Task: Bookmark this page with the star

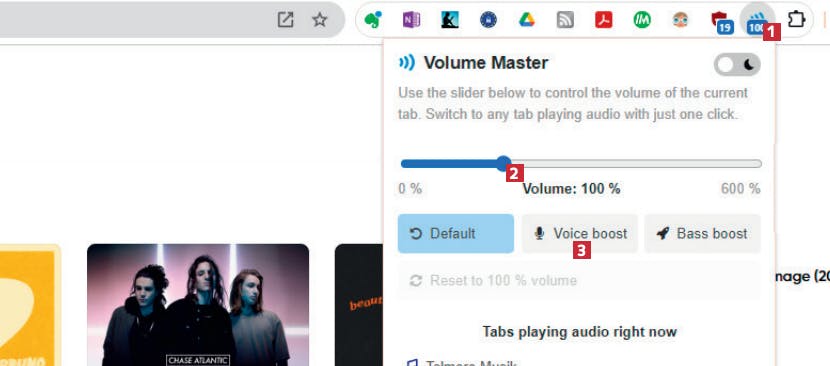Action: coord(319,20)
